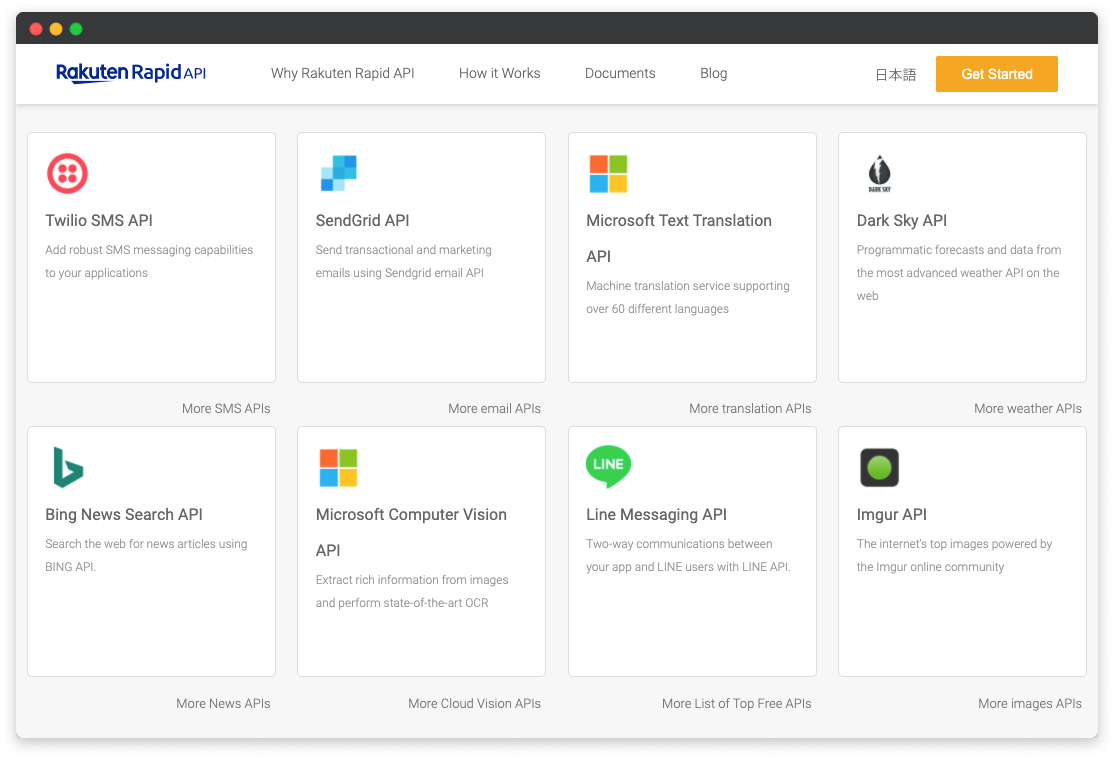Open the 'How it Works' page

click(499, 73)
